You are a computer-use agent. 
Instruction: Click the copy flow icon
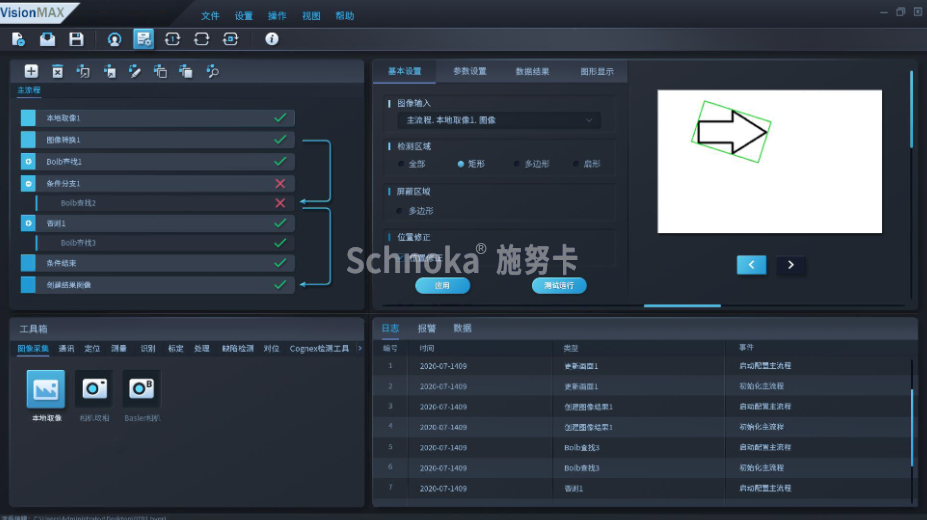[x=160, y=72]
